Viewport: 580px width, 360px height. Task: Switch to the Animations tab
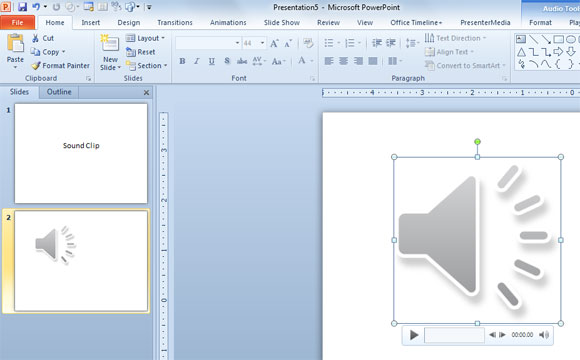pyautogui.click(x=228, y=23)
